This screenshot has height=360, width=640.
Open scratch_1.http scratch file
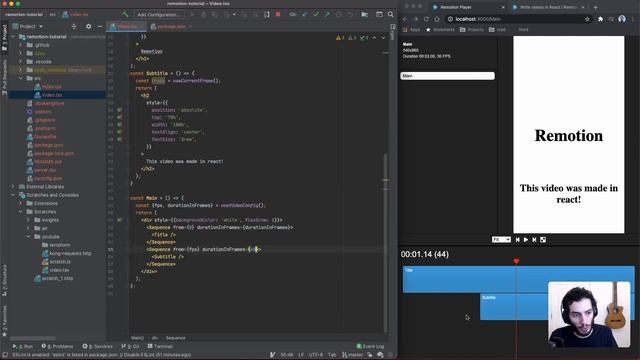pos(54,278)
